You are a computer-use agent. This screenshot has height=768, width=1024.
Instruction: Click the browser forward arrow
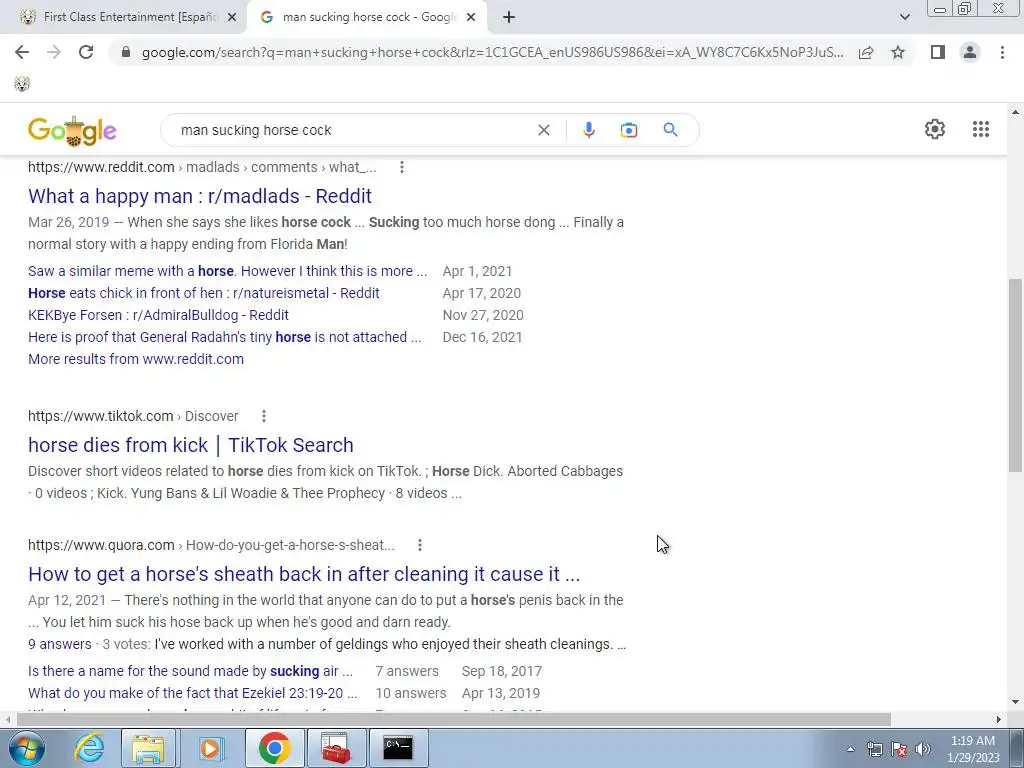54,52
